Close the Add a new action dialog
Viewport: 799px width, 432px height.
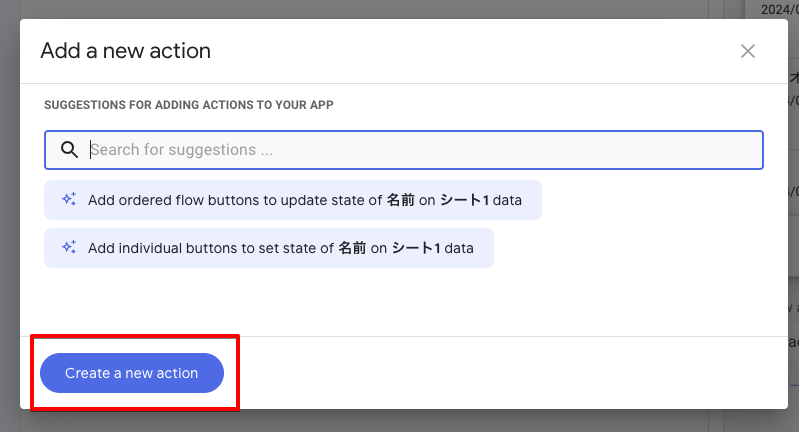click(747, 51)
